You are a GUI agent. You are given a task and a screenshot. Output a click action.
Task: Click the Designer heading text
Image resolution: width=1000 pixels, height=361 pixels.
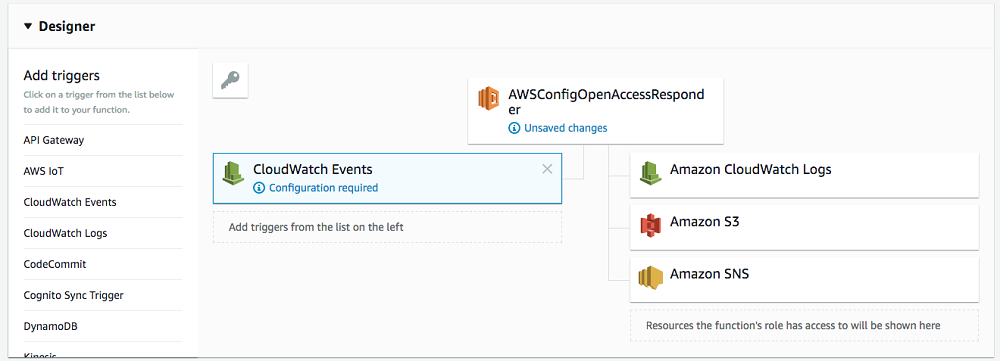(x=67, y=27)
